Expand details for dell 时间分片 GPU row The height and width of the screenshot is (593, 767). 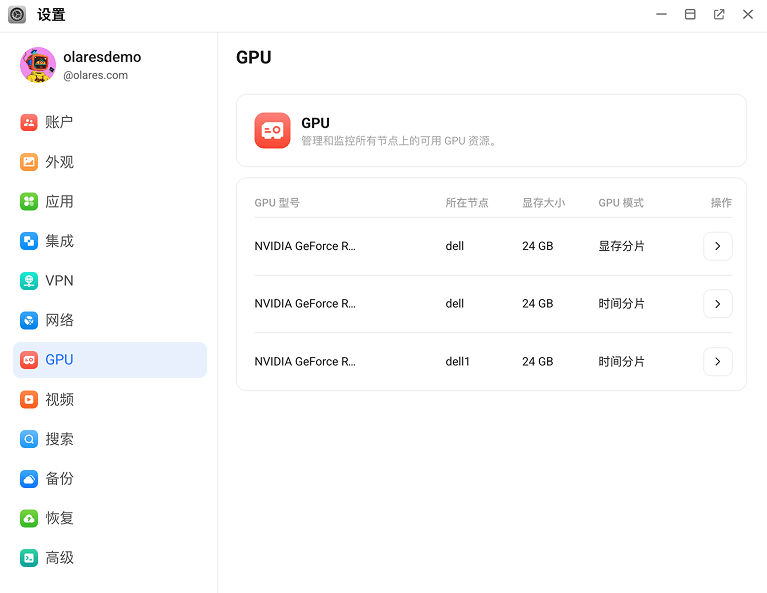coord(718,304)
